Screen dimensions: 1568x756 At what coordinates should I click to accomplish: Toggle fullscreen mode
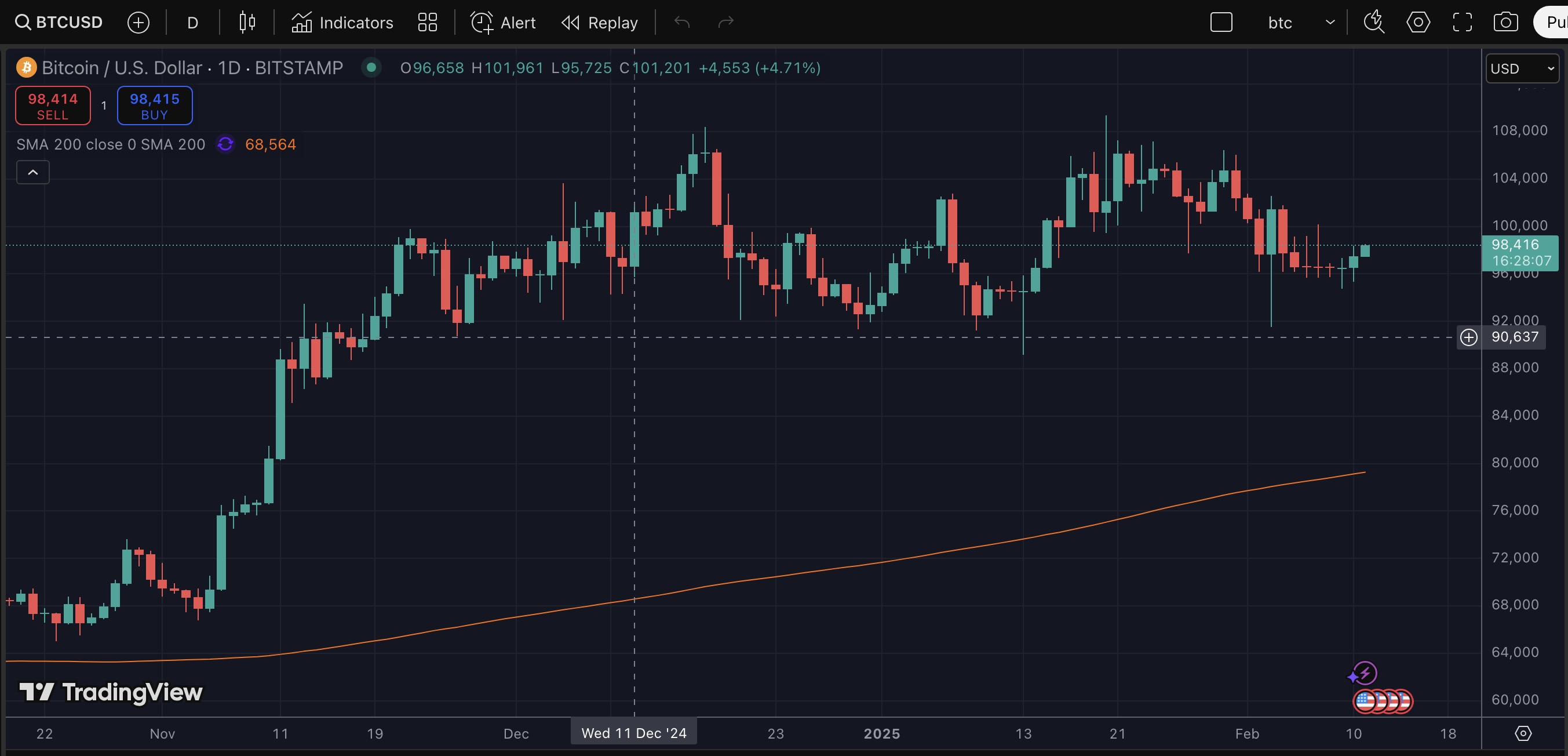(x=1462, y=23)
